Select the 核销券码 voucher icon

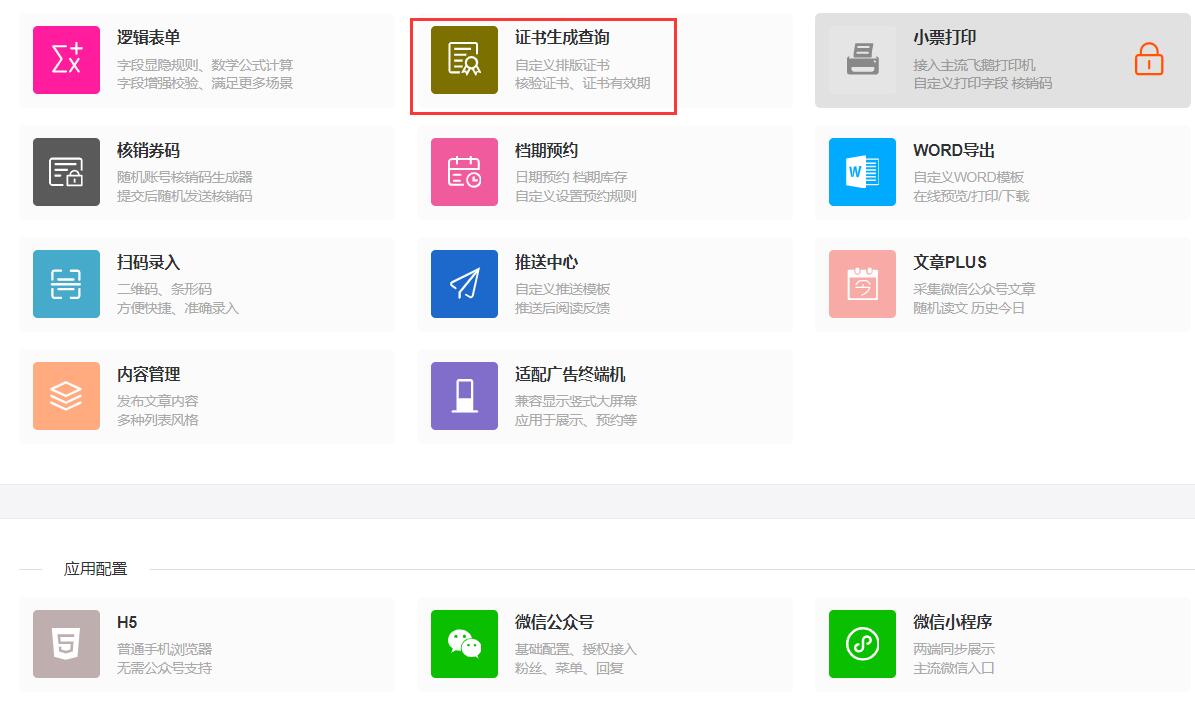[x=66, y=171]
